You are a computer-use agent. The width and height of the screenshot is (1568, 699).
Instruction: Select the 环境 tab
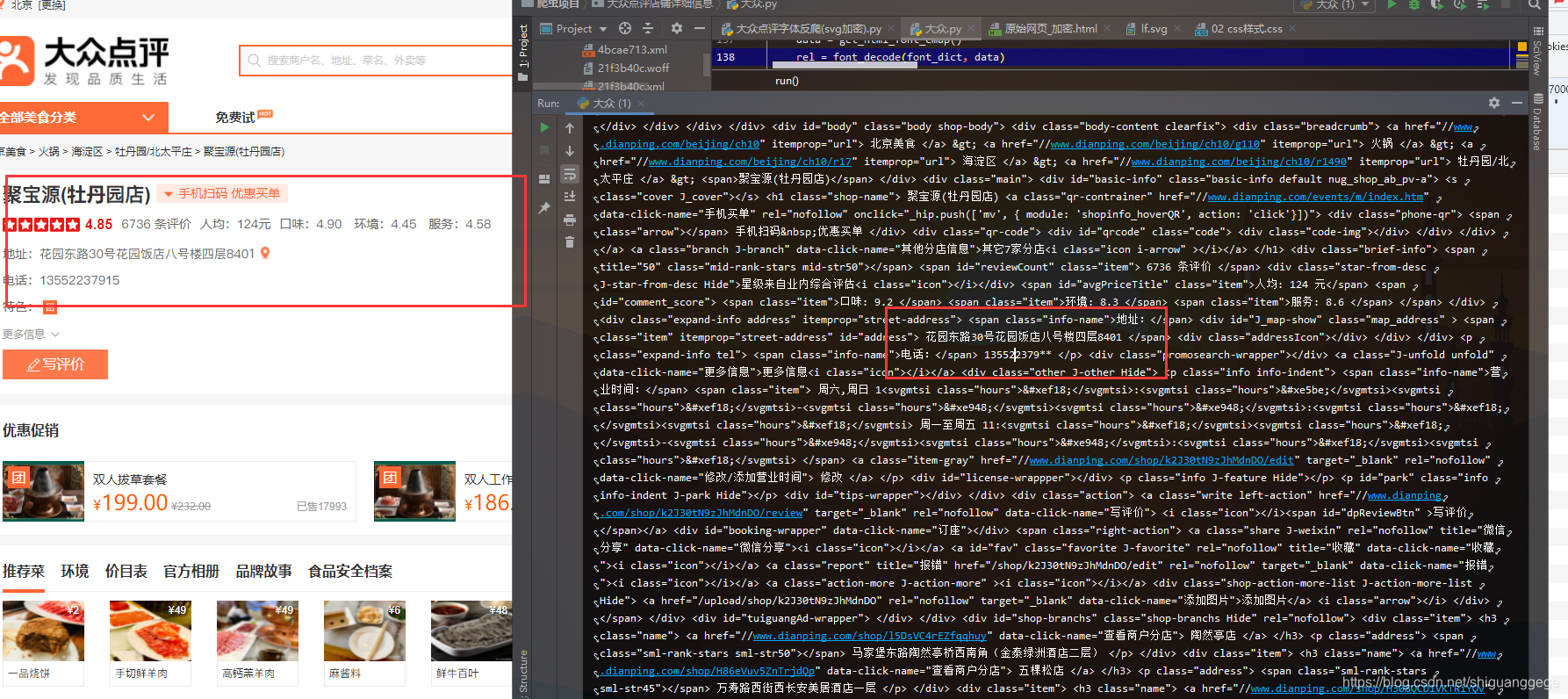click(75, 571)
